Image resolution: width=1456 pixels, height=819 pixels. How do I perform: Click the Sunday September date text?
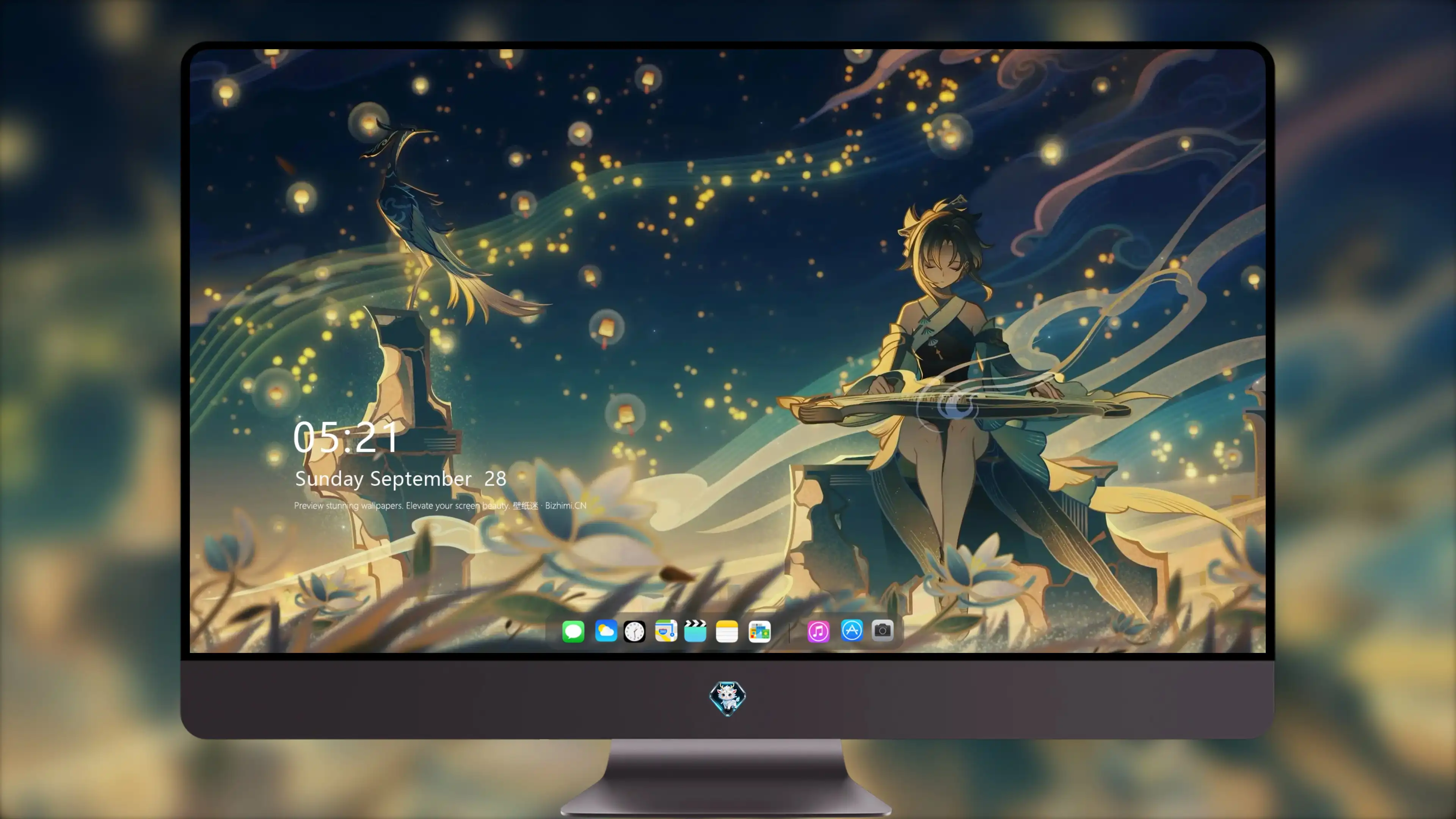383,479
